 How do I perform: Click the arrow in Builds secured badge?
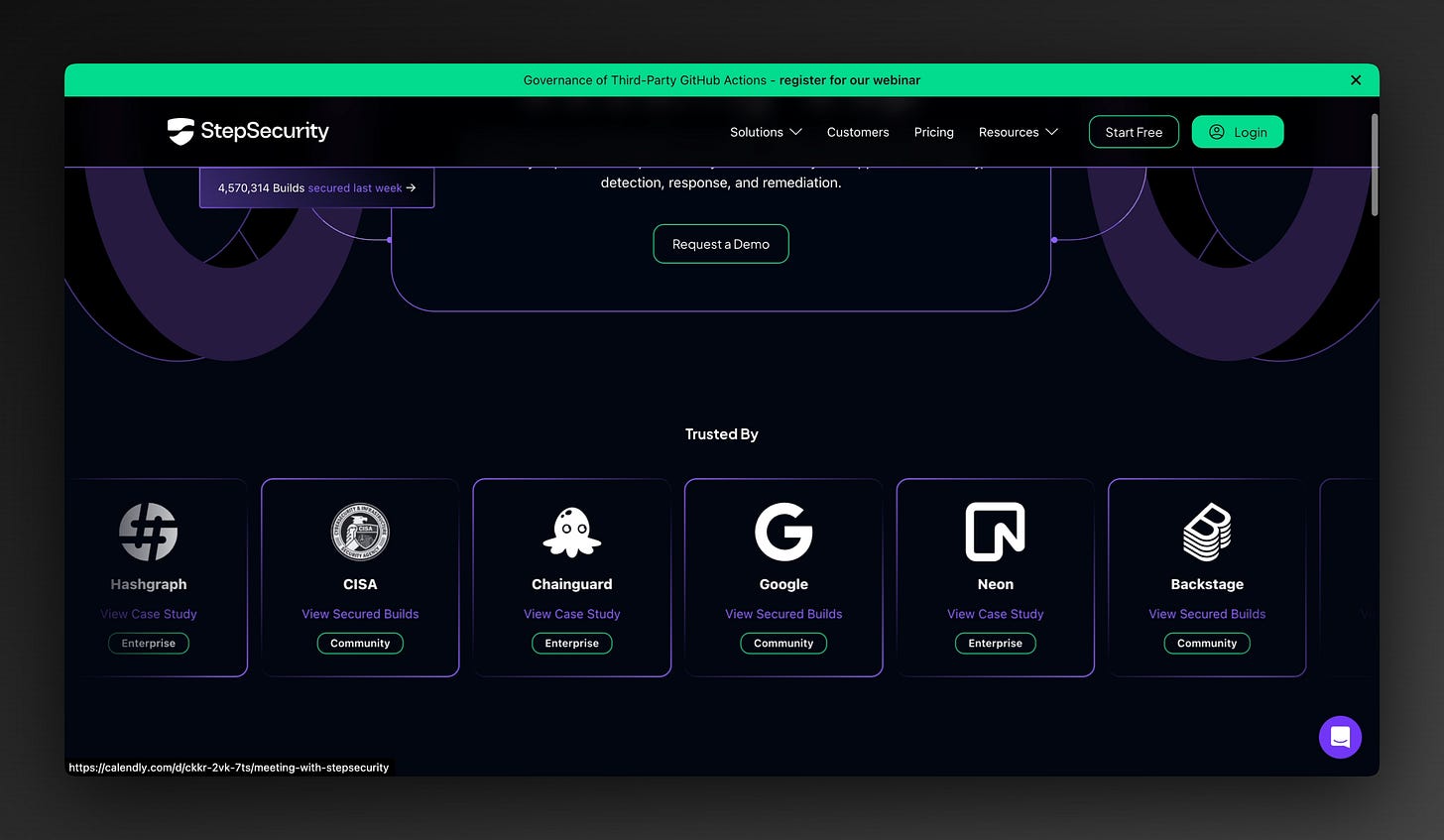[411, 187]
